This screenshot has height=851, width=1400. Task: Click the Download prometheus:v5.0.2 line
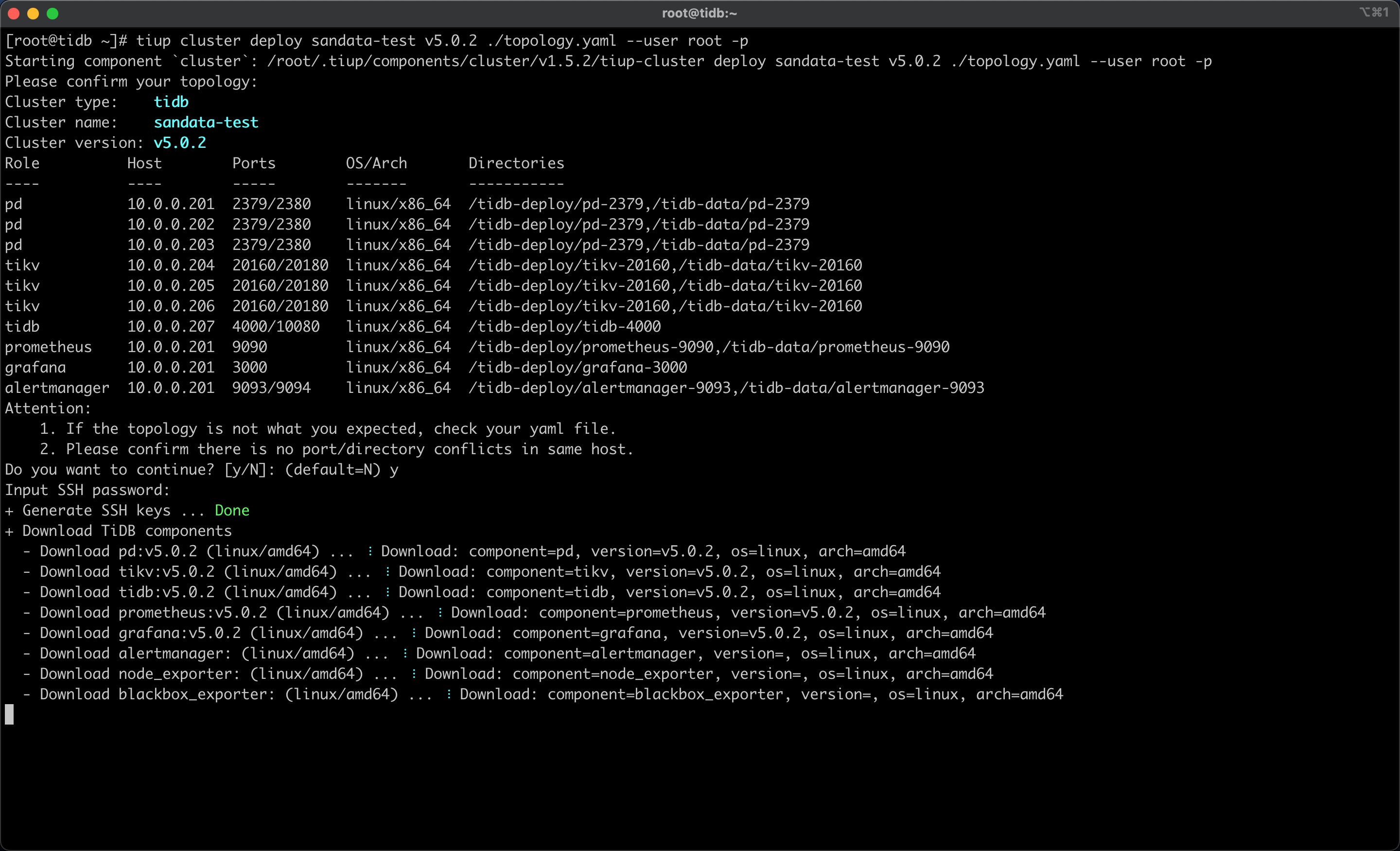[534, 613]
